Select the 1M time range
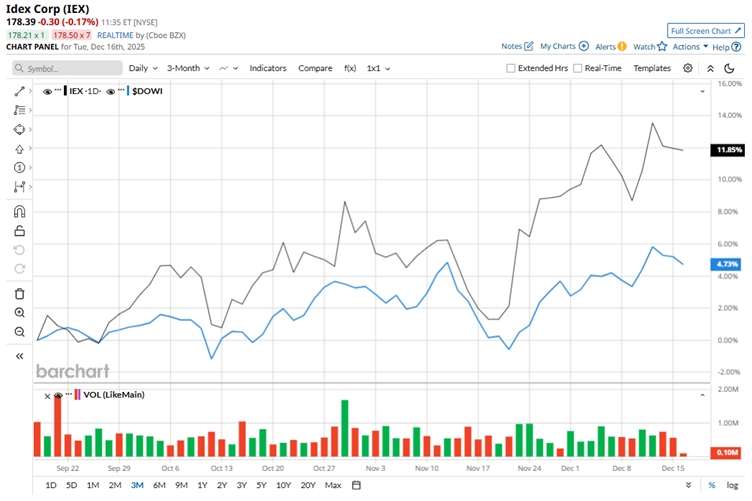 coord(93,485)
